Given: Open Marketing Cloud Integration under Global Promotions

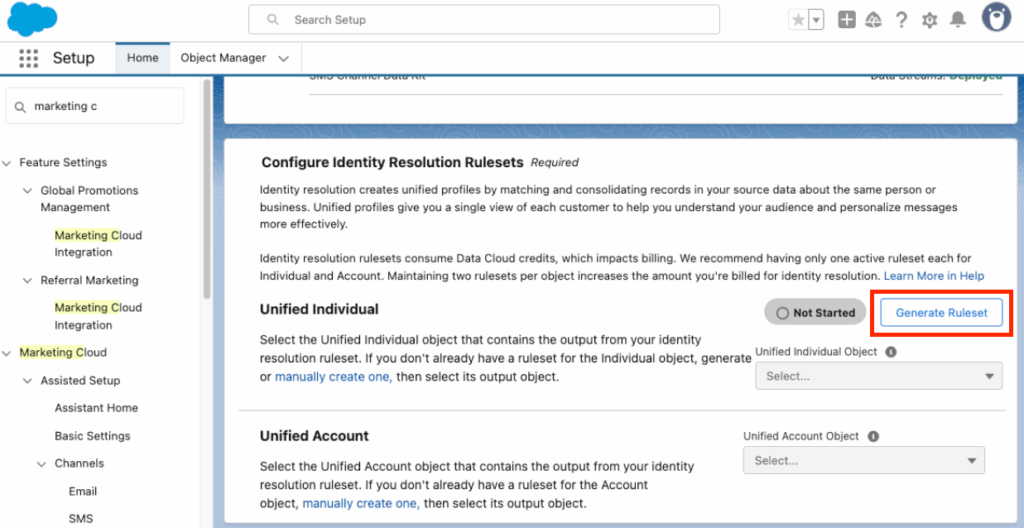Looking at the screenshot, I should pyautogui.click(x=98, y=244).
